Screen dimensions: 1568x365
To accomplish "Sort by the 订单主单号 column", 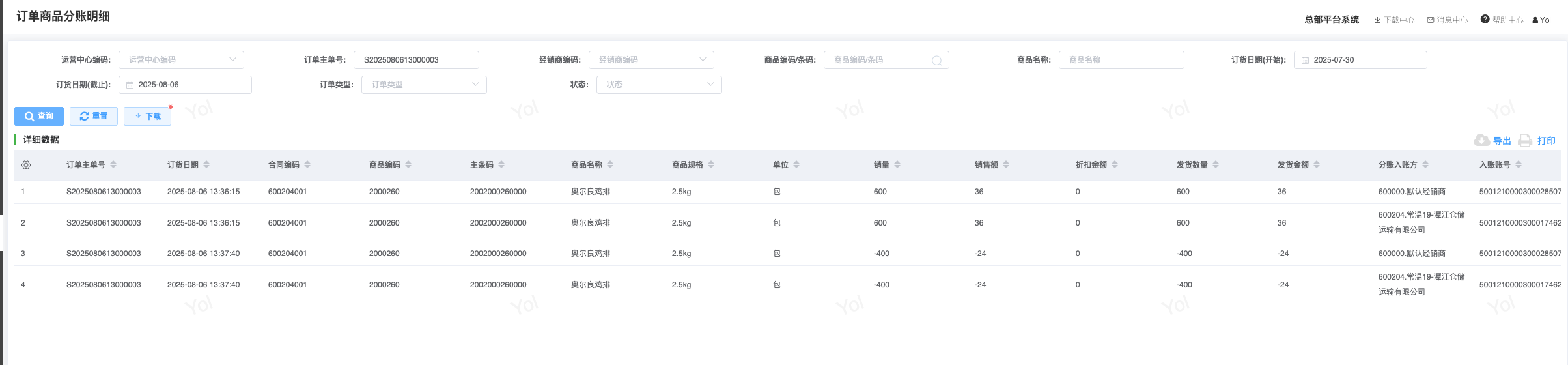I will coord(113,165).
